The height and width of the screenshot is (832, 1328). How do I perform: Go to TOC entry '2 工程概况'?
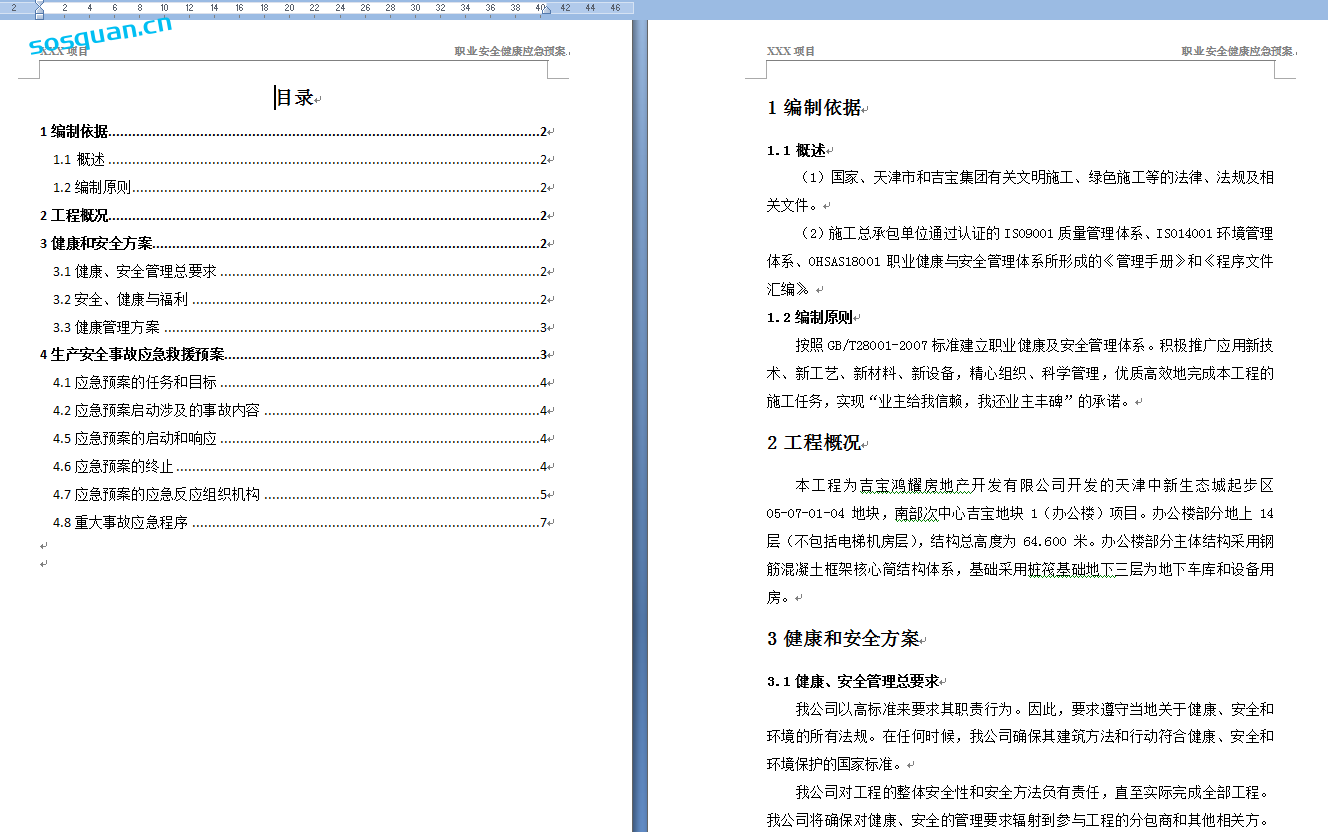(x=74, y=216)
